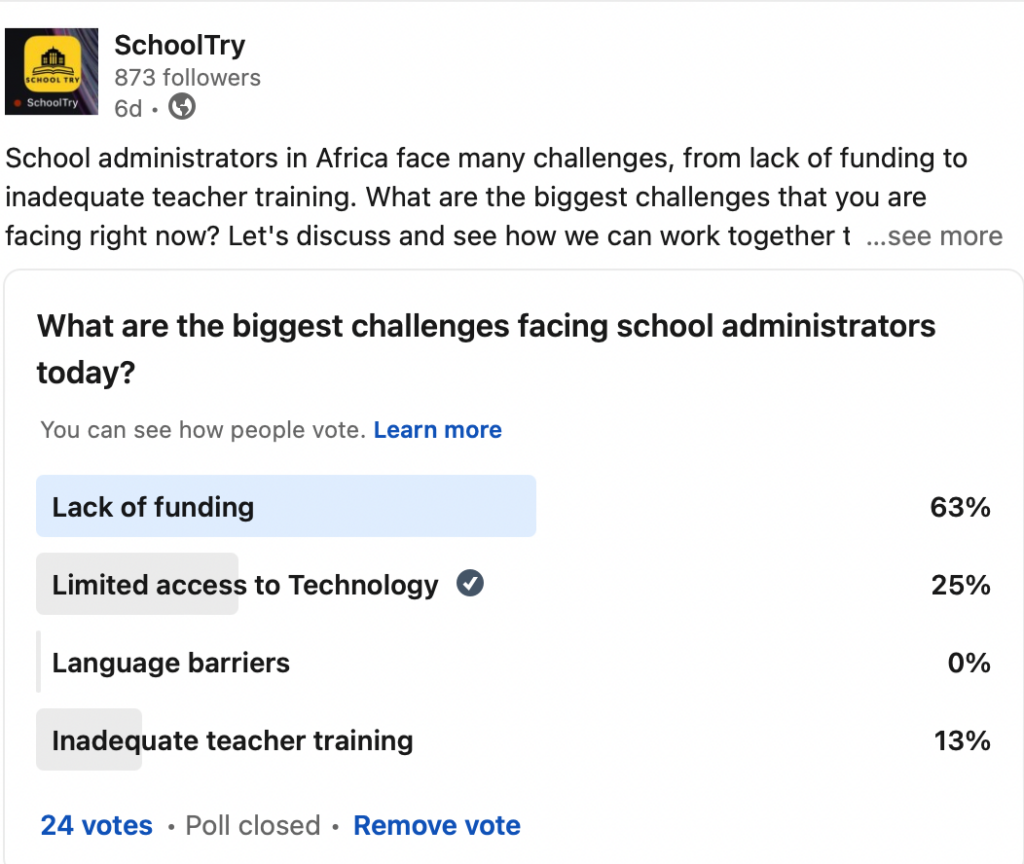Click the 25% result percentage
The width and height of the screenshot is (1024, 864).
[x=961, y=585]
